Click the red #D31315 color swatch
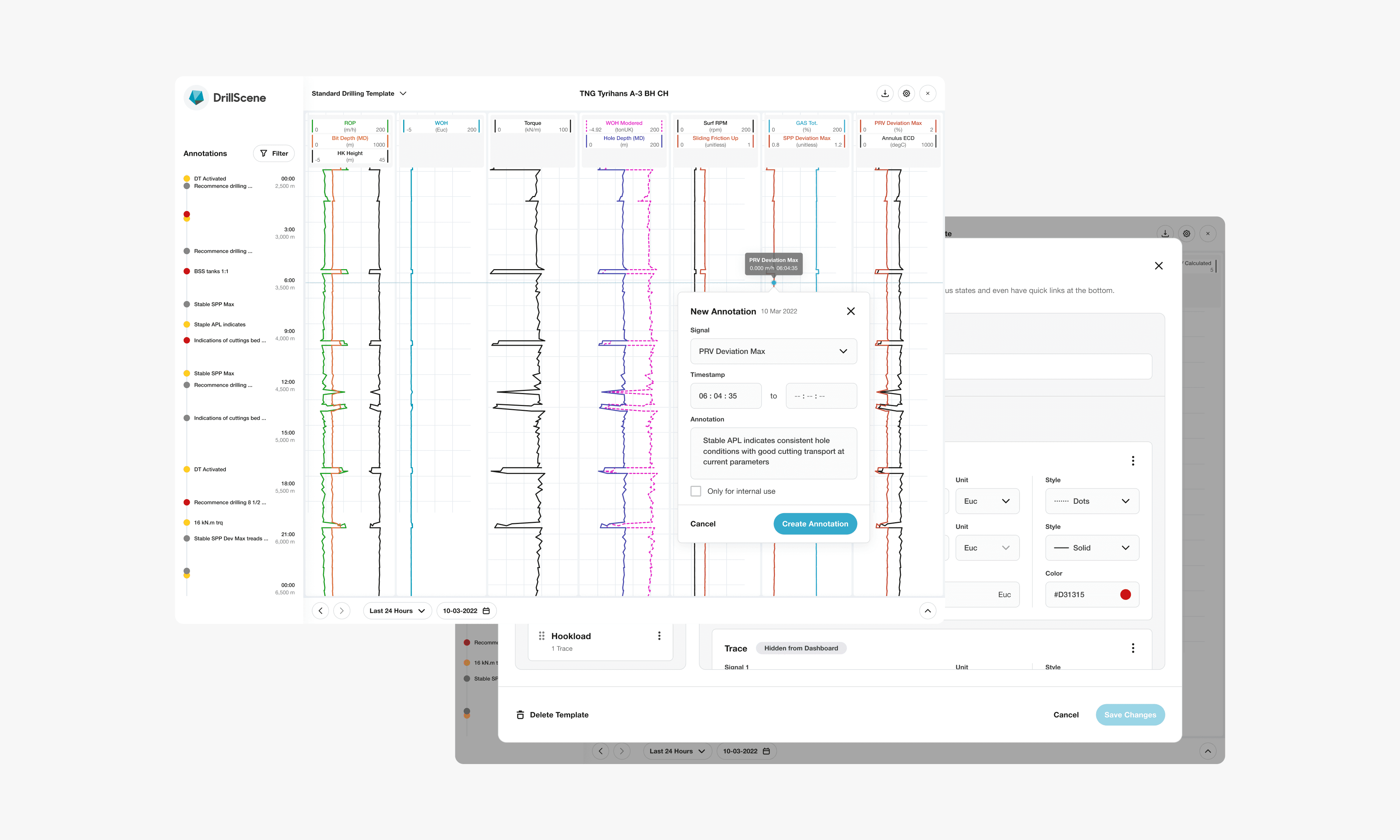The height and width of the screenshot is (840, 1400). [1125, 595]
